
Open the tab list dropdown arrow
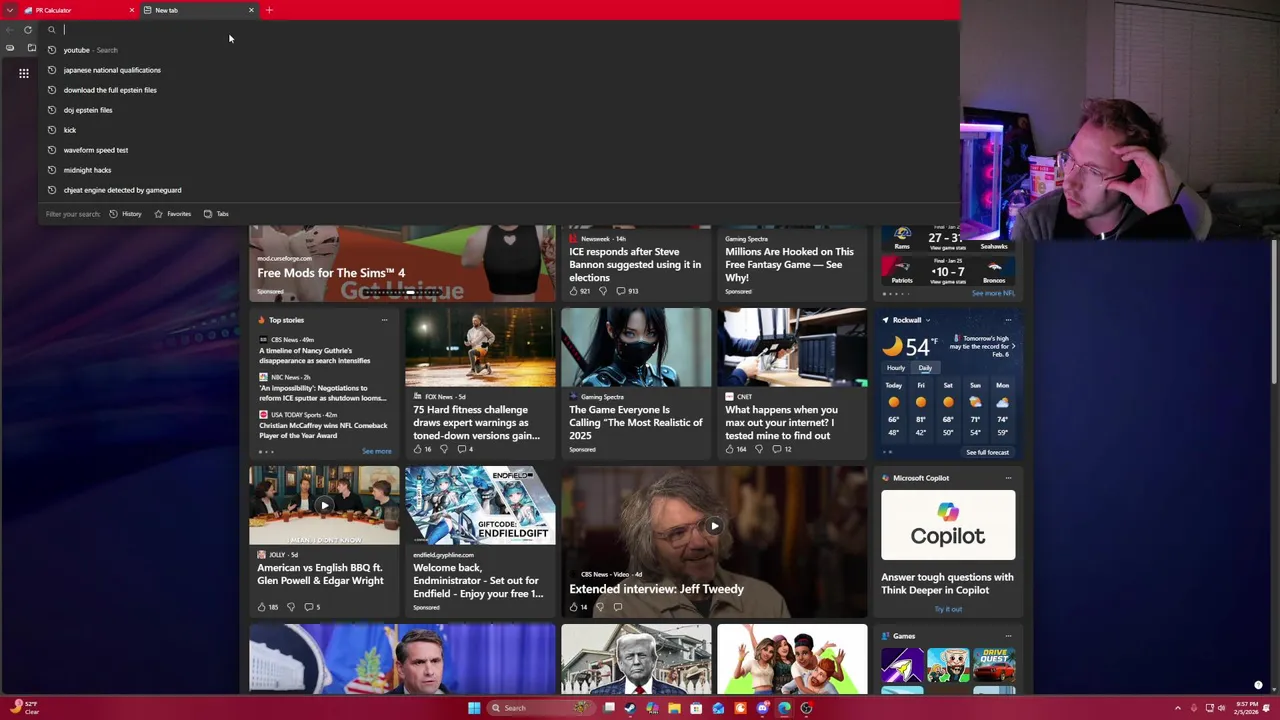click(11, 10)
